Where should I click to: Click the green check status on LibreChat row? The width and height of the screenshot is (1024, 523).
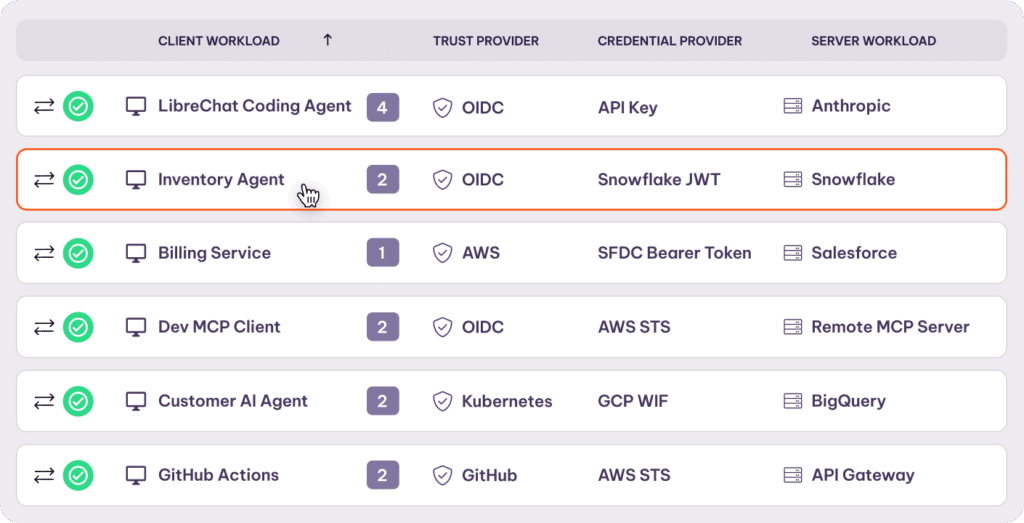[78, 106]
